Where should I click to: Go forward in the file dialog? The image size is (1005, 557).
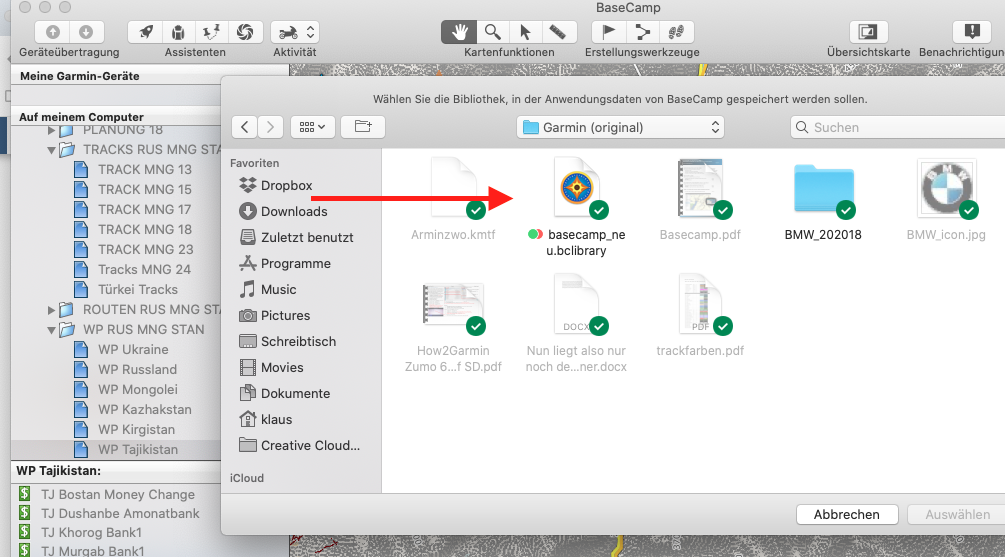point(270,127)
